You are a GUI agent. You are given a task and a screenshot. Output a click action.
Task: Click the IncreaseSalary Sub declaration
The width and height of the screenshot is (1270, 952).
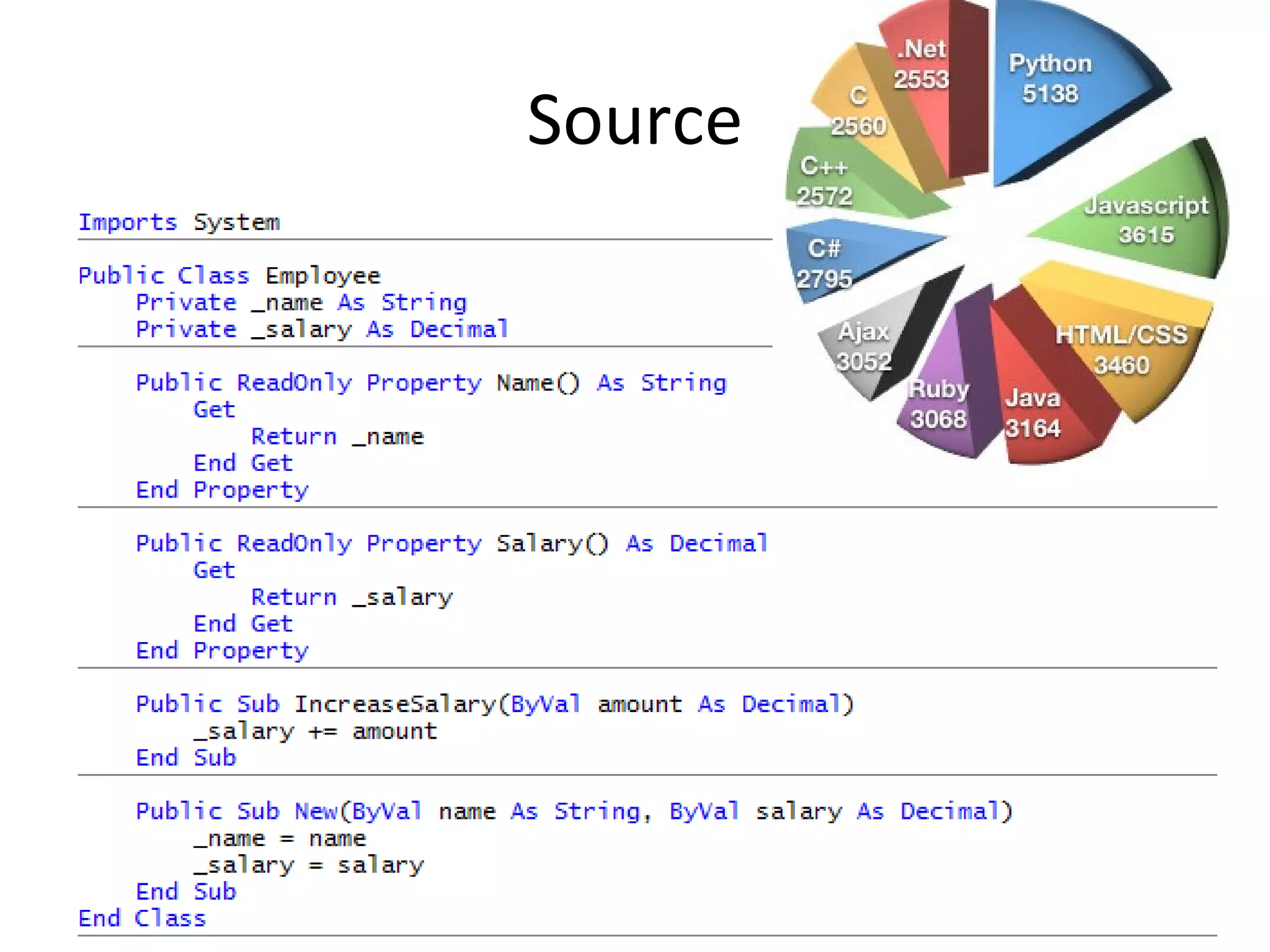pyautogui.click(x=494, y=704)
